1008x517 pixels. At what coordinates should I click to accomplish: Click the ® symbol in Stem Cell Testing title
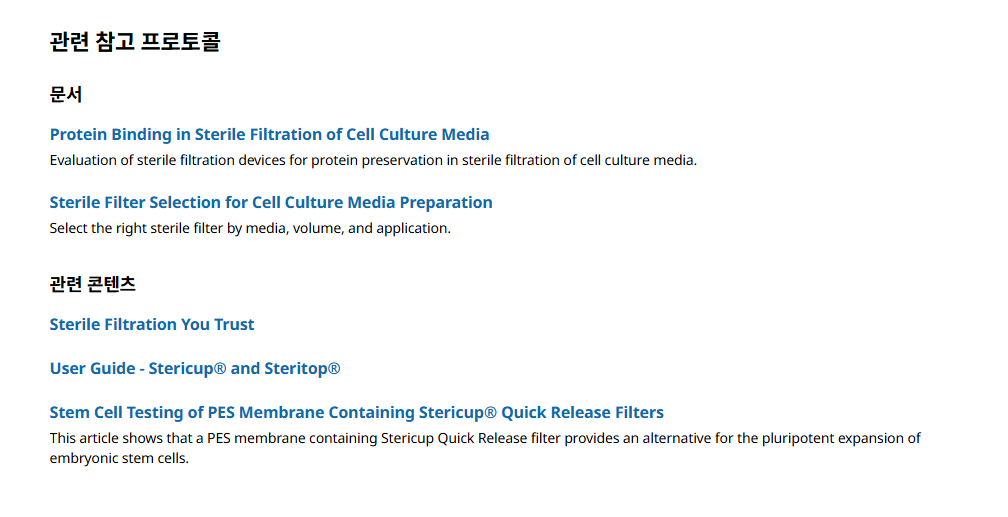pyautogui.click(x=490, y=413)
